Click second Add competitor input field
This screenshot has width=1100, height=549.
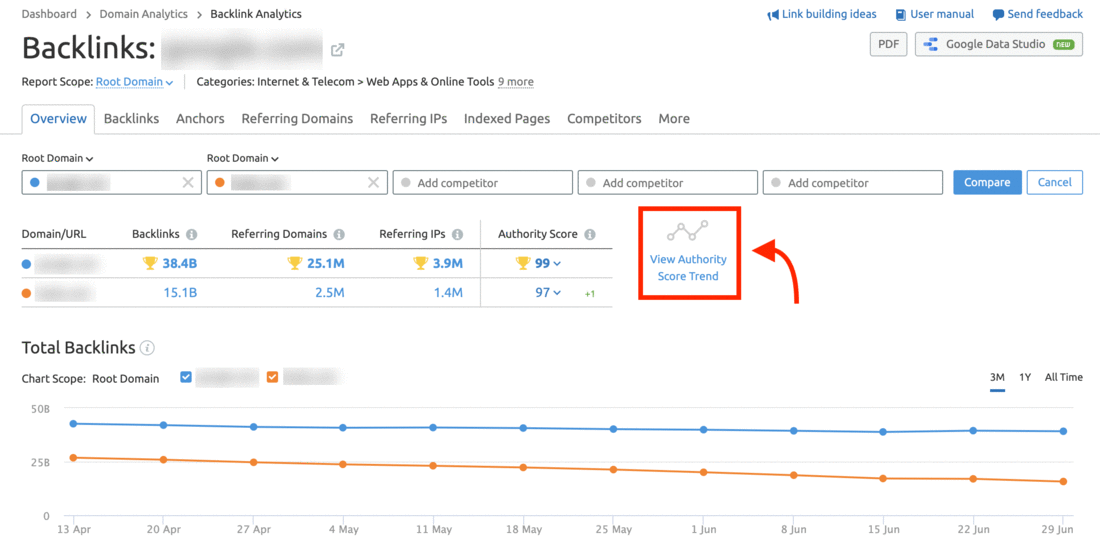(668, 182)
